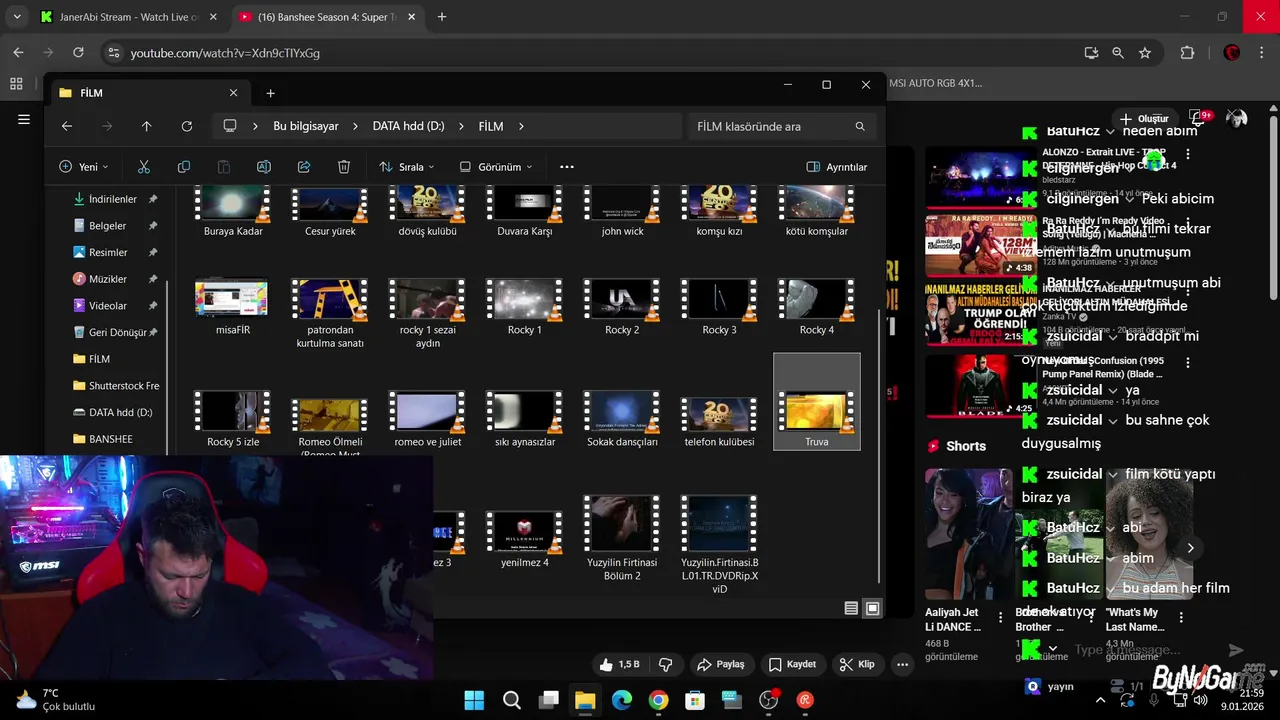The width and height of the screenshot is (1280, 720).
Task: Open YouTube video more actions menu
Action: [x=903, y=664]
